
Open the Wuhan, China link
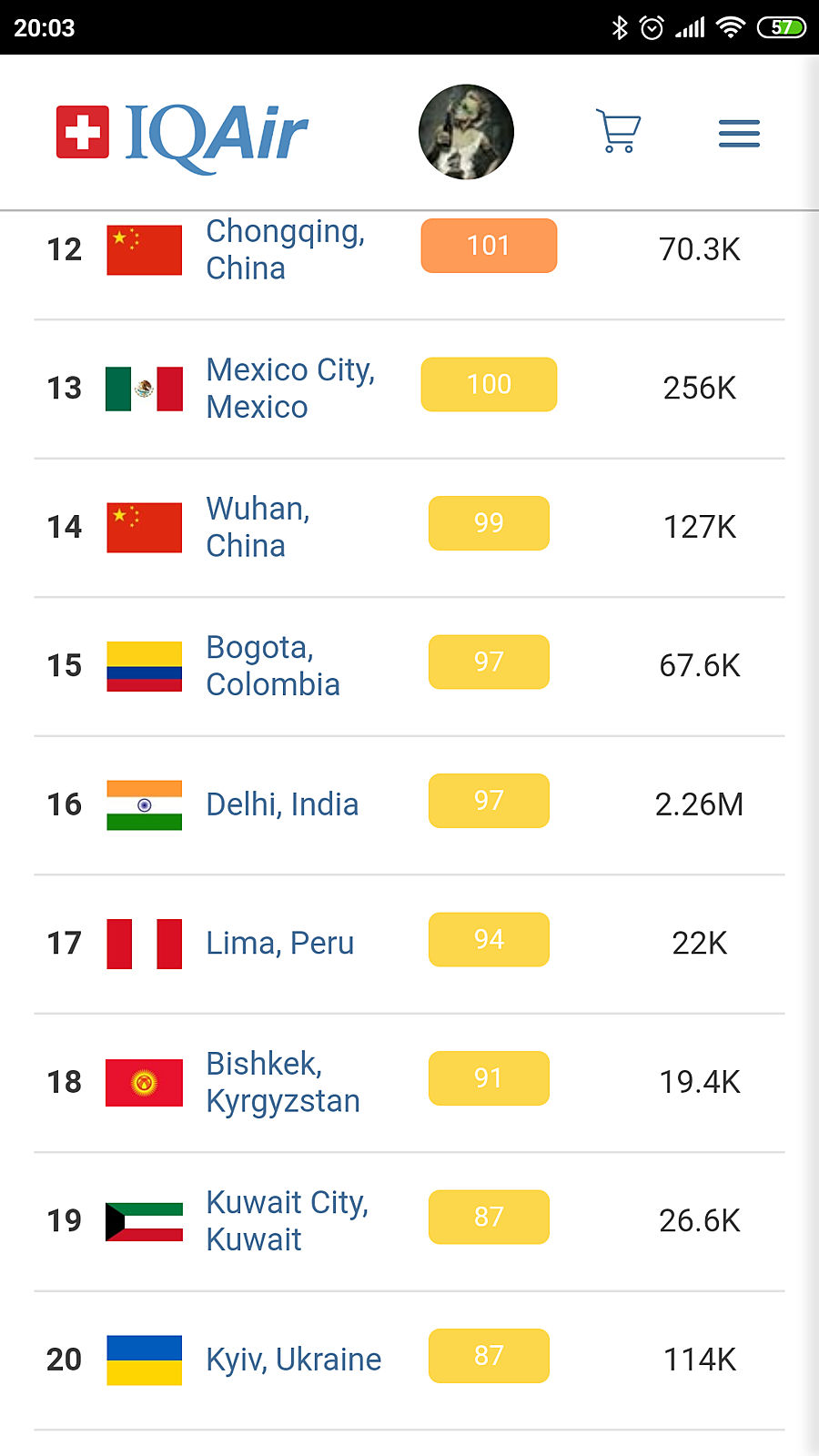(x=258, y=527)
